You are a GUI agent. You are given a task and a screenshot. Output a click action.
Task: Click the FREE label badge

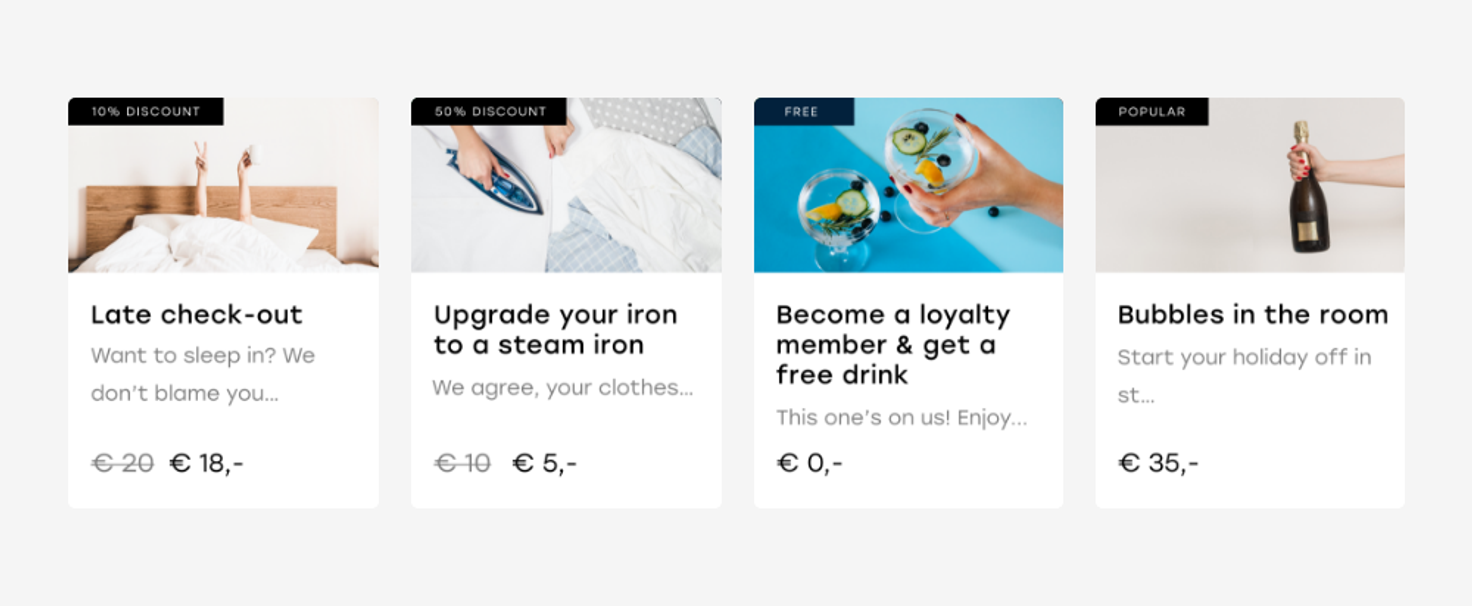tap(802, 112)
